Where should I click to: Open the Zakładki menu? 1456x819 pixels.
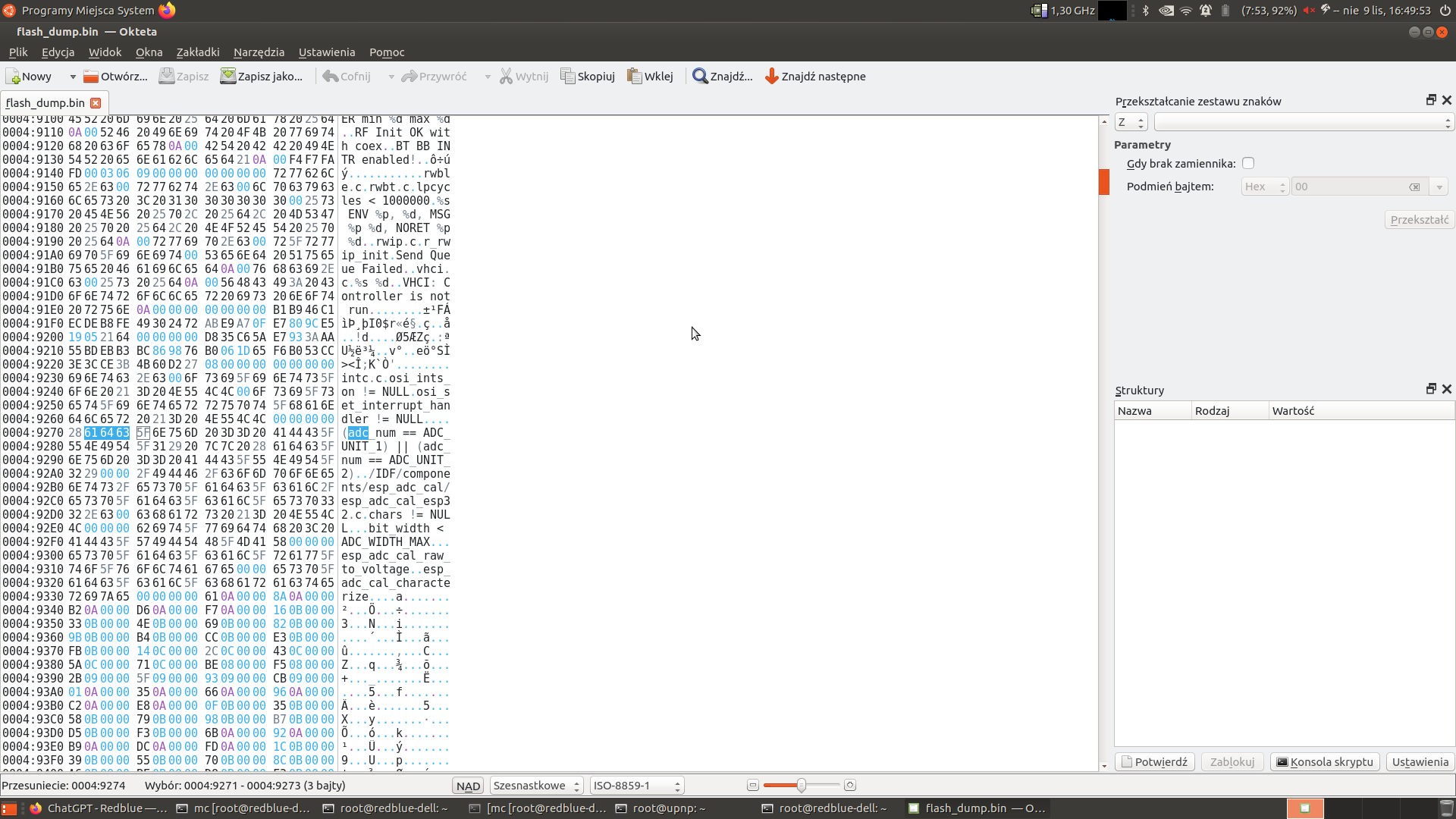[197, 52]
